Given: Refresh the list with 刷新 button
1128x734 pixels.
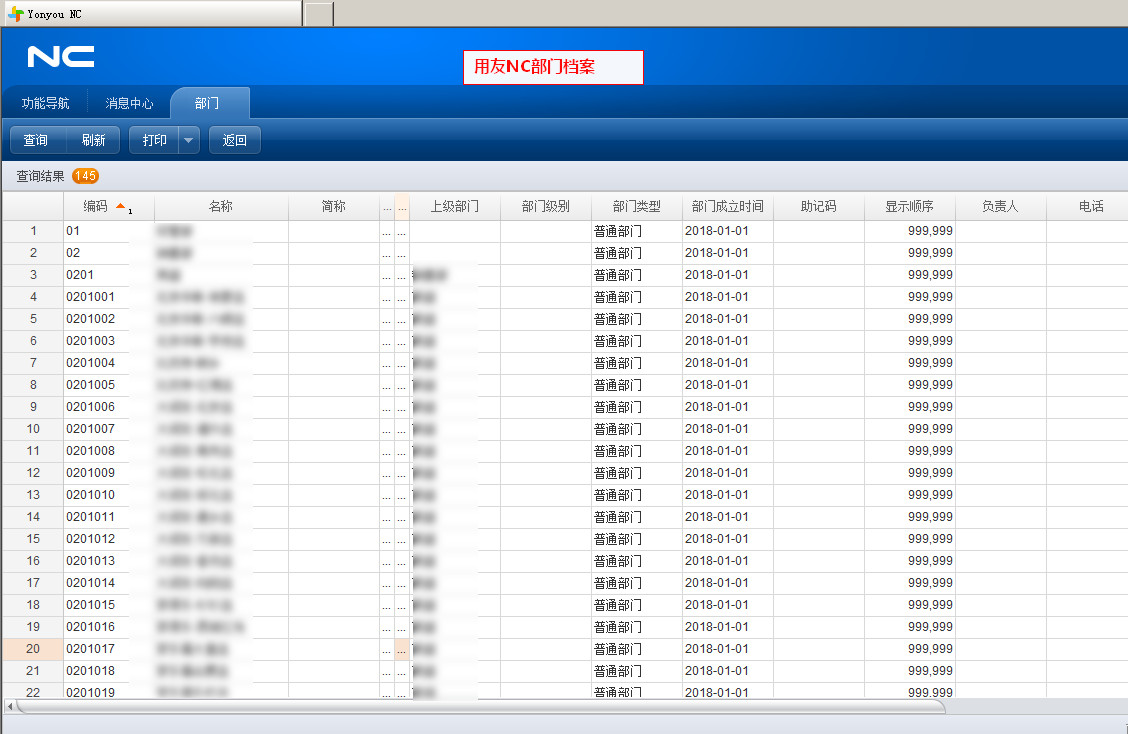Looking at the screenshot, I should (x=93, y=141).
